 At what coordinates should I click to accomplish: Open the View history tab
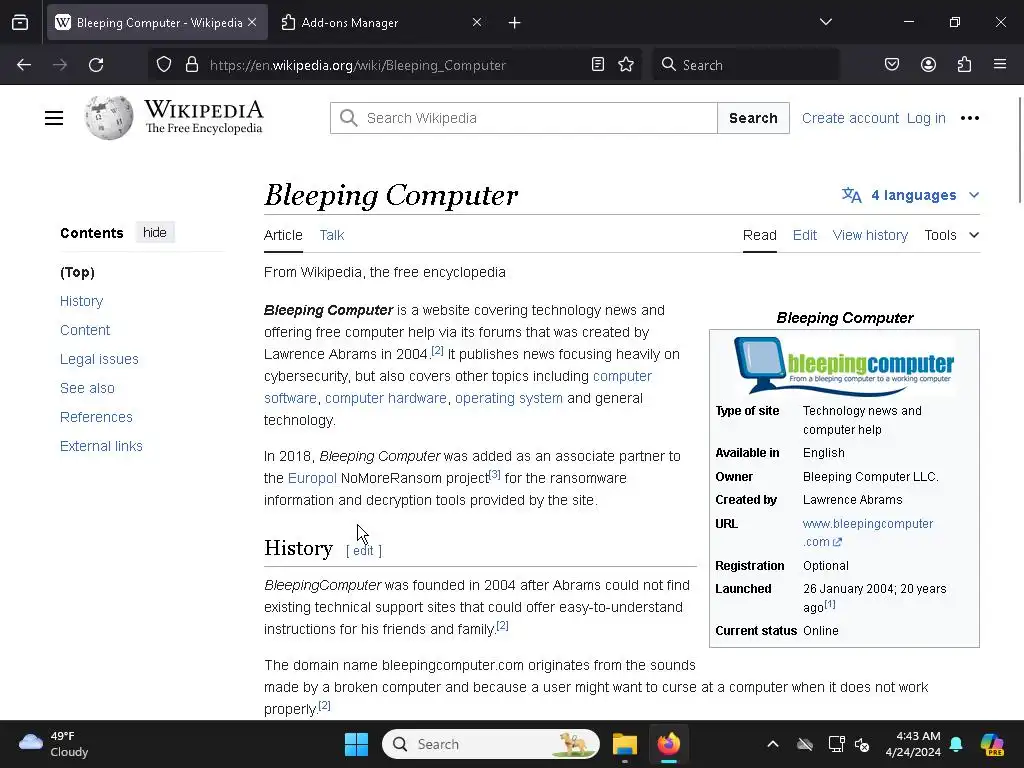[870, 235]
